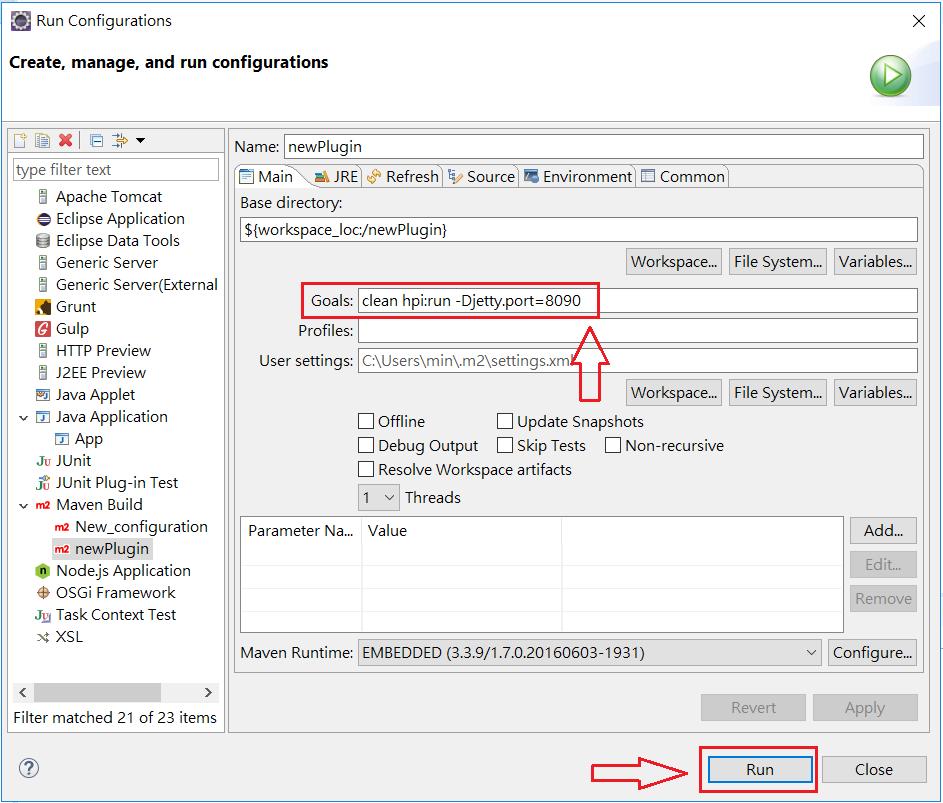Screen dimensions: 943x803
Task: Enable the Update Snapshots checkbox
Action: 505,421
